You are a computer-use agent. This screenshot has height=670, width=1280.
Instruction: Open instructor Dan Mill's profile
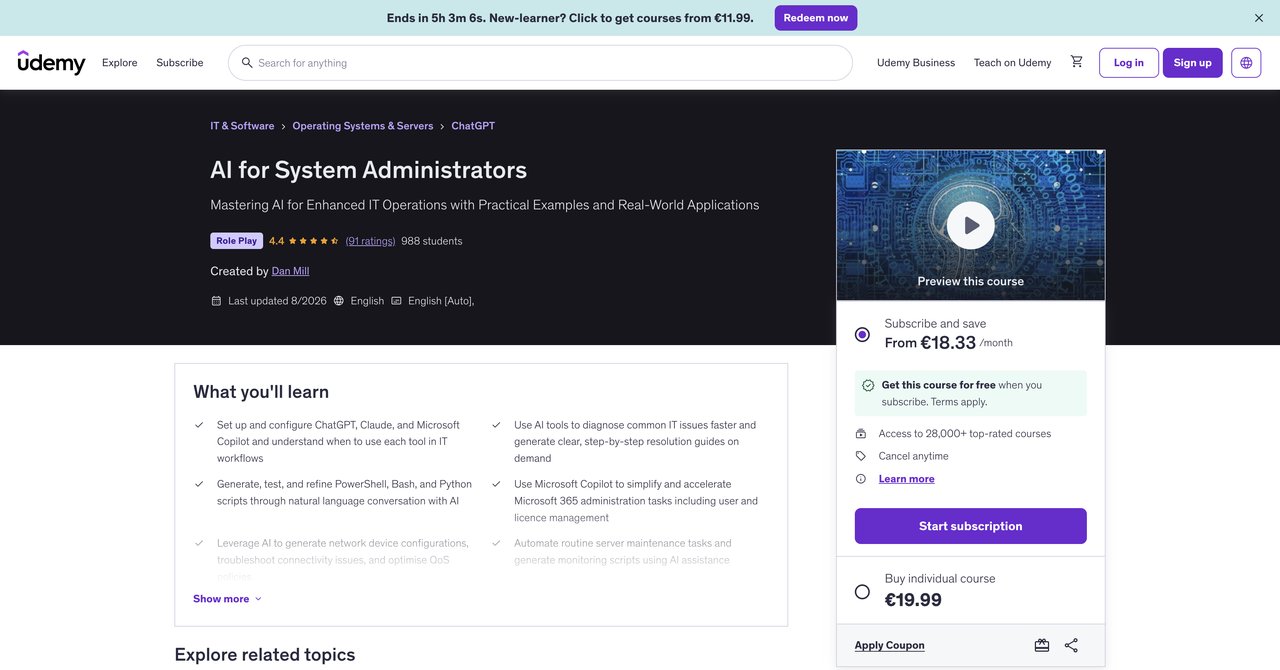click(x=290, y=271)
